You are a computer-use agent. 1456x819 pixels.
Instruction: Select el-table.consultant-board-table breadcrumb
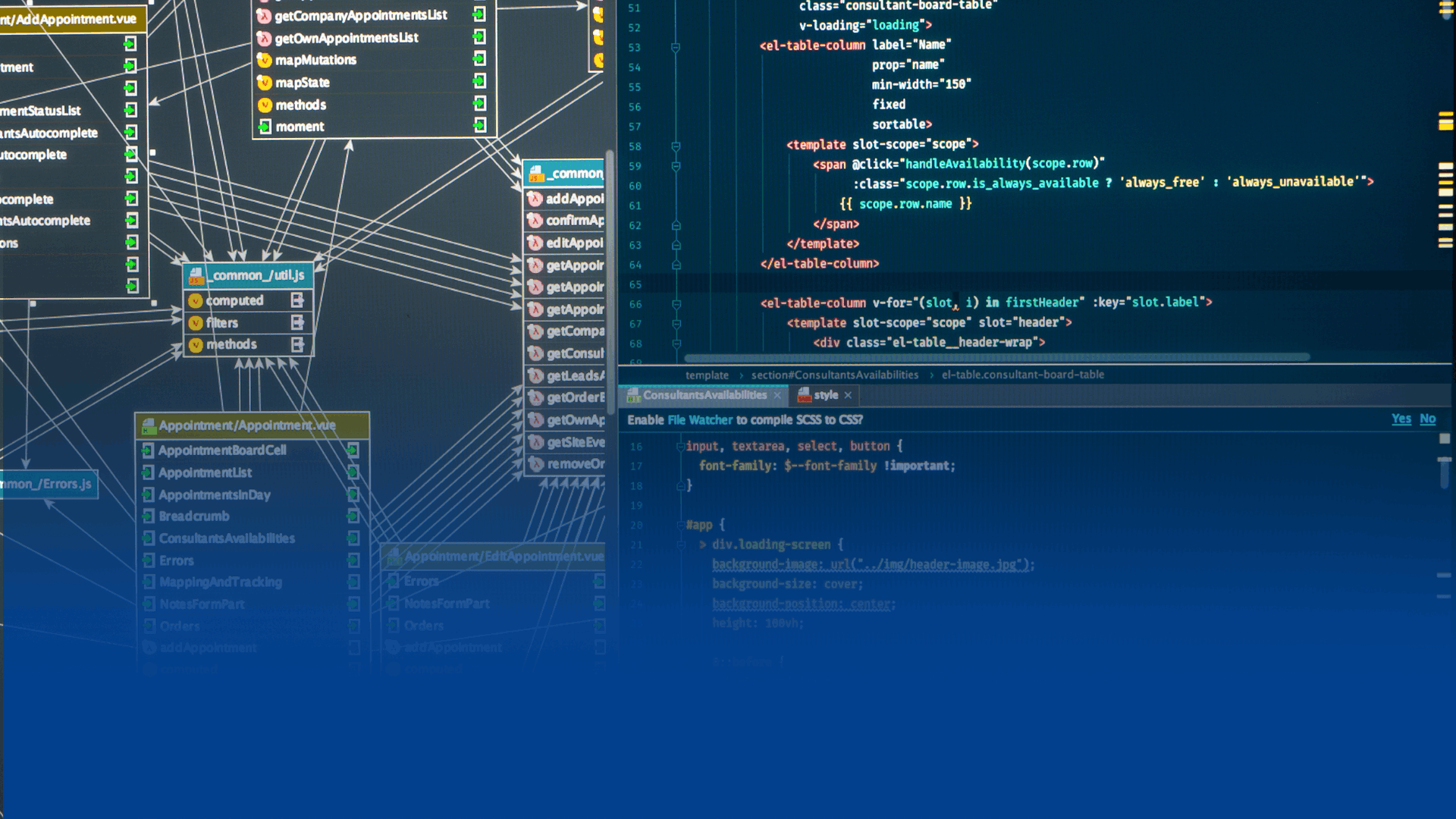click(1022, 375)
